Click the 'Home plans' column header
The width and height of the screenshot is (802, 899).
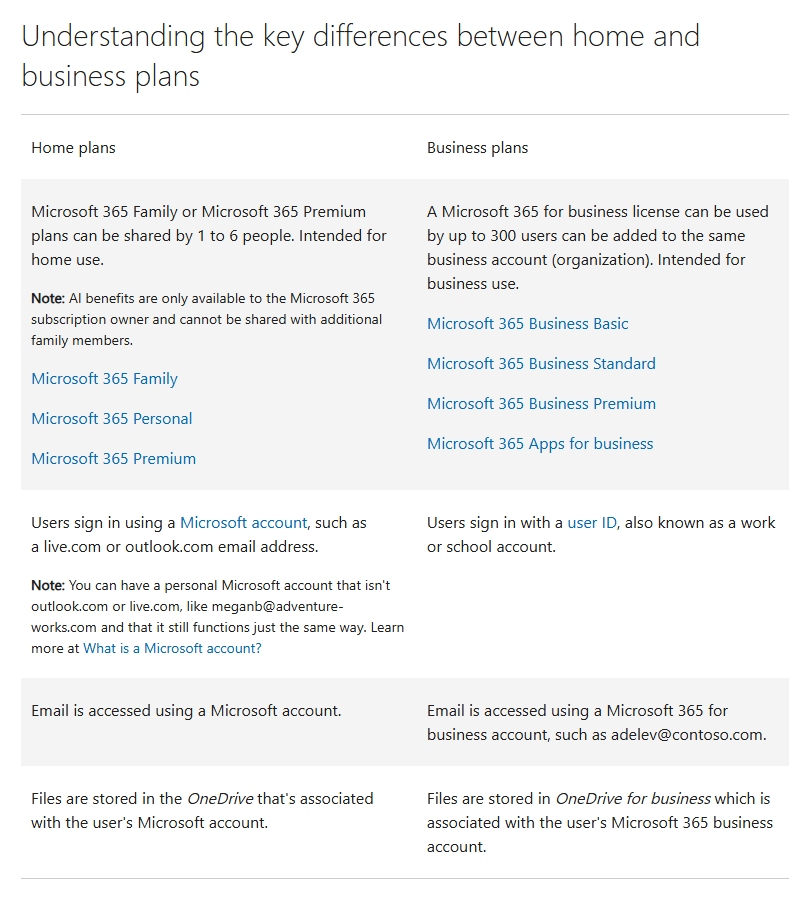pyautogui.click(x=73, y=148)
